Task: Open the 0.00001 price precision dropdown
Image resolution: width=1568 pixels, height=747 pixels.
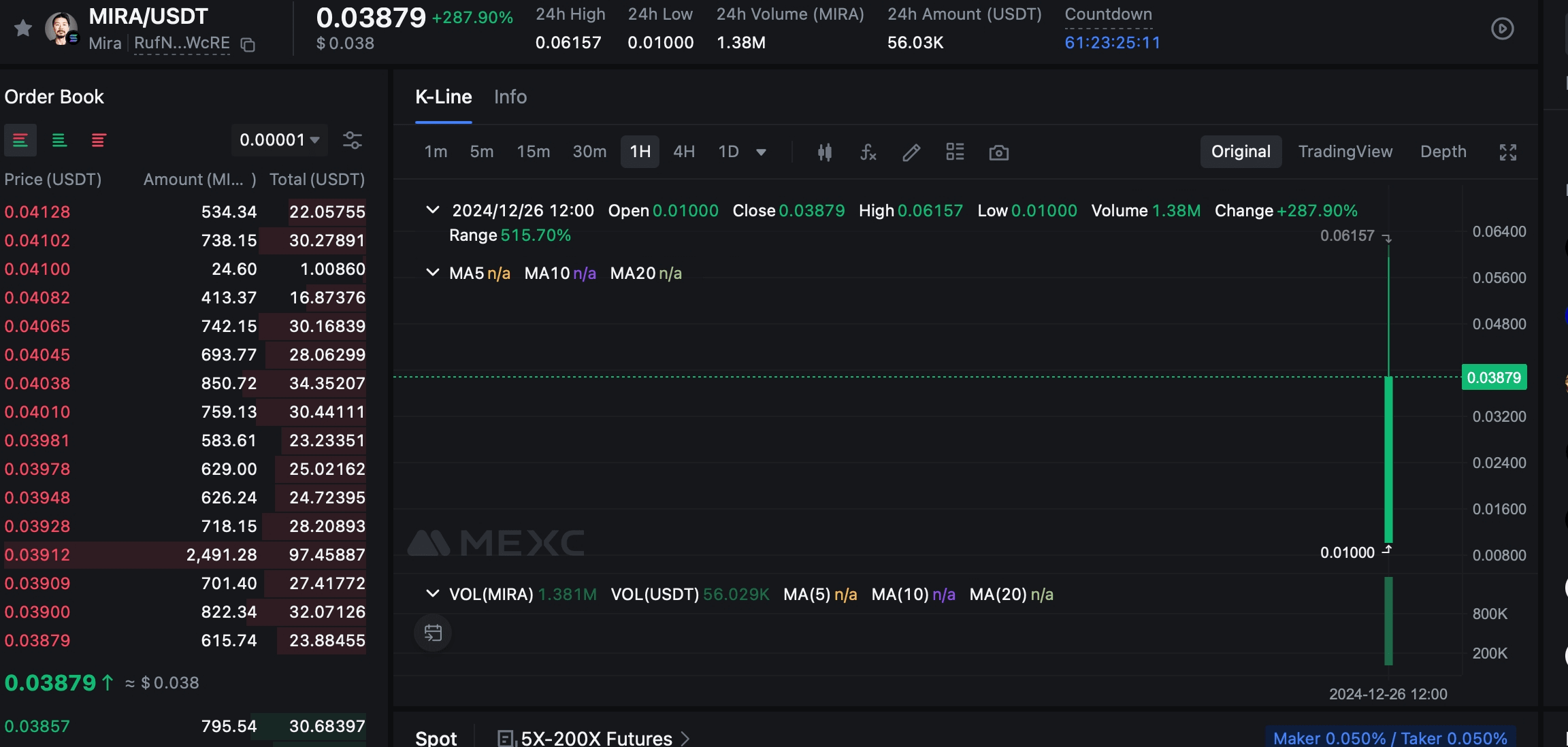Action: tap(279, 140)
